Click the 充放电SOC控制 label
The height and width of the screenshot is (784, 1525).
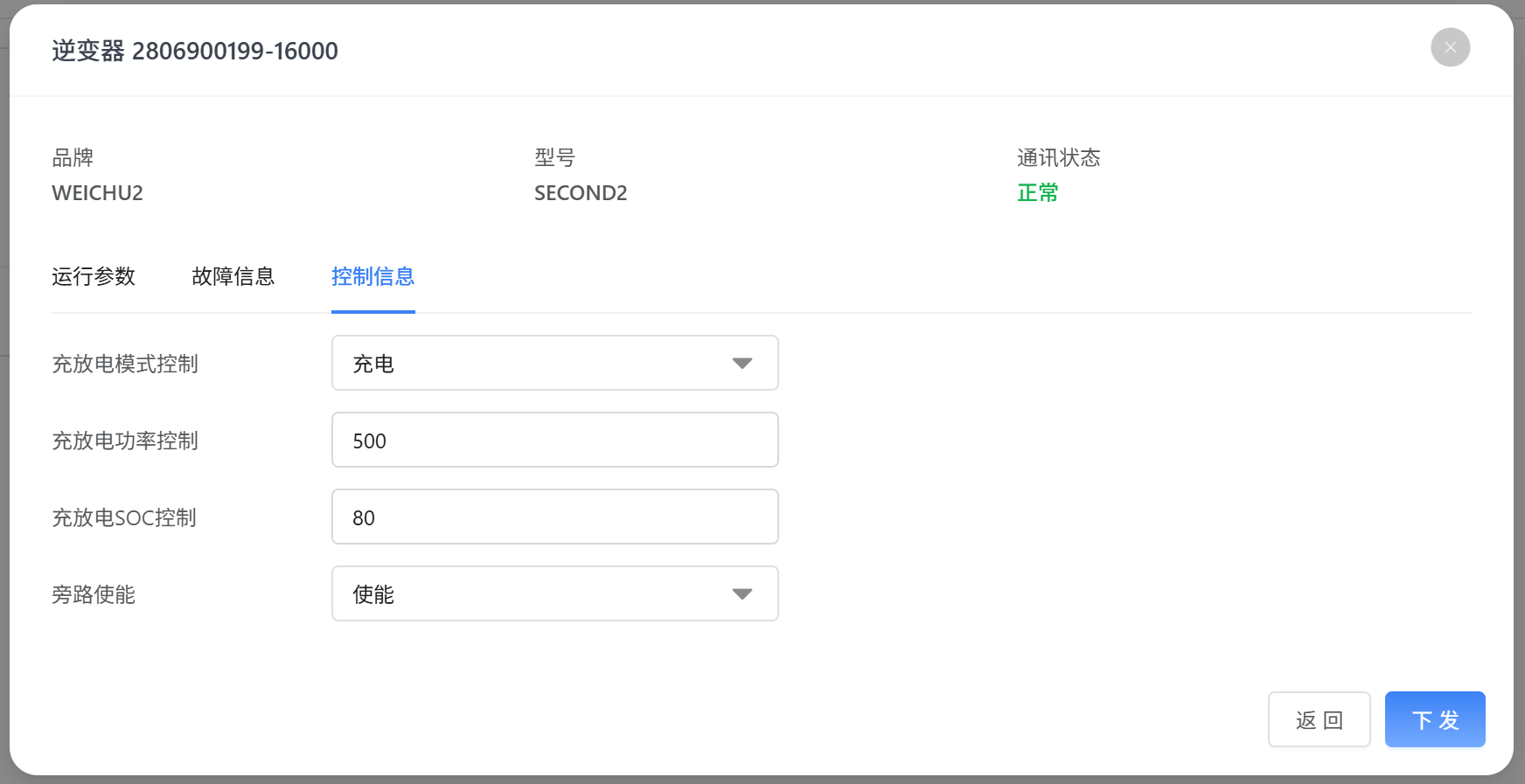point(124,517)
